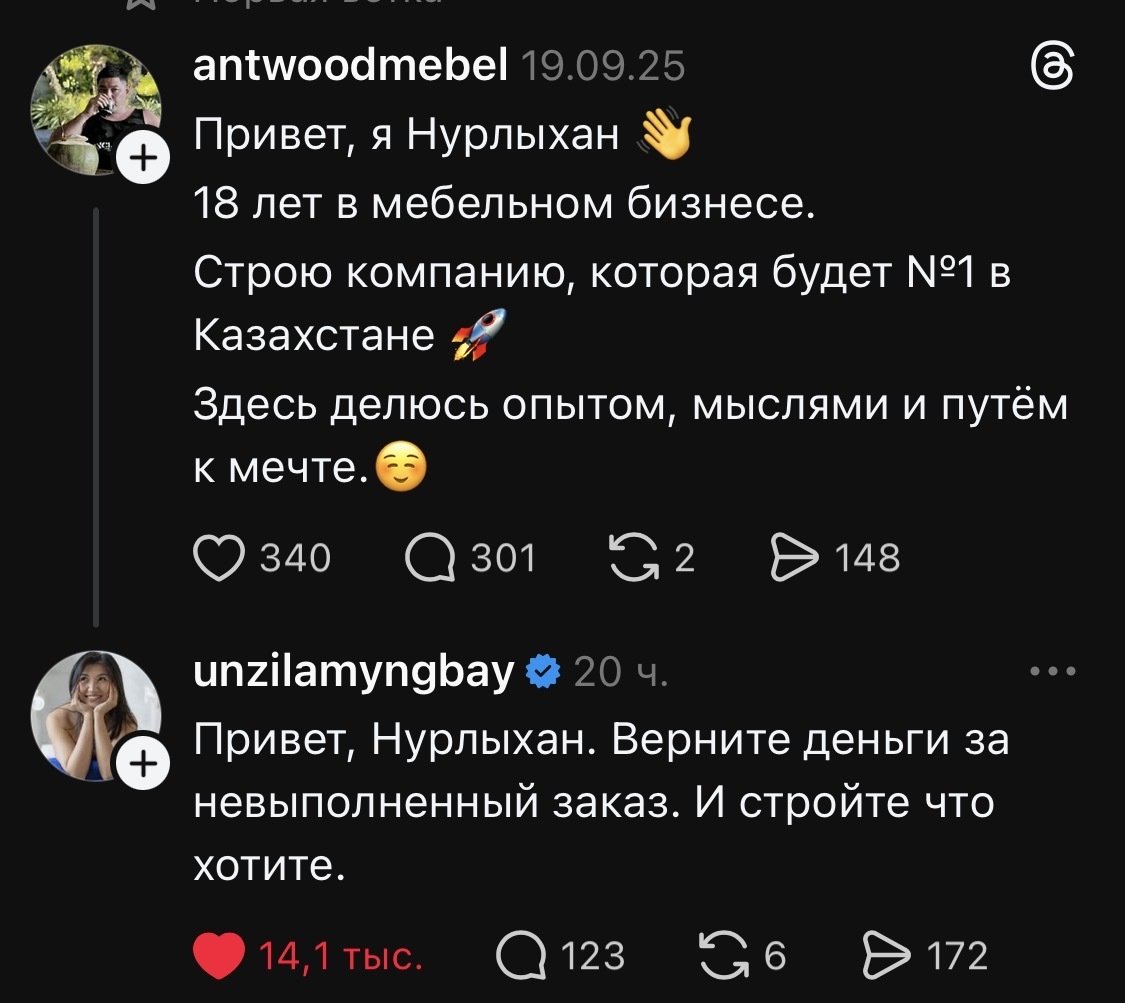The width and height of the screenshot is (1125, 1003).
Task: Share antwoodmebel's post via send icon
Action: [x=795, y=558]
